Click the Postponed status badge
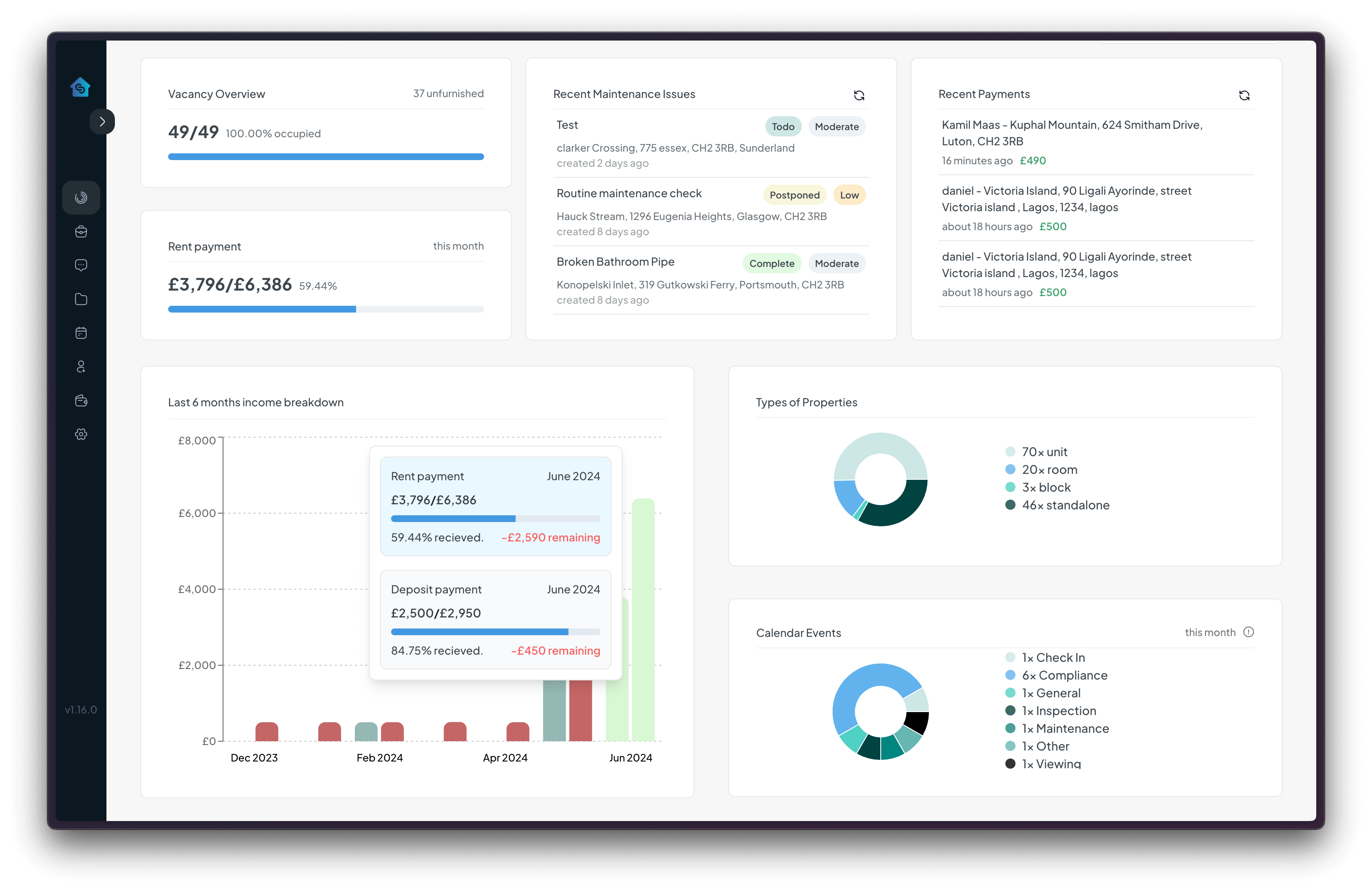1372x892 pixels. point(795,195)
